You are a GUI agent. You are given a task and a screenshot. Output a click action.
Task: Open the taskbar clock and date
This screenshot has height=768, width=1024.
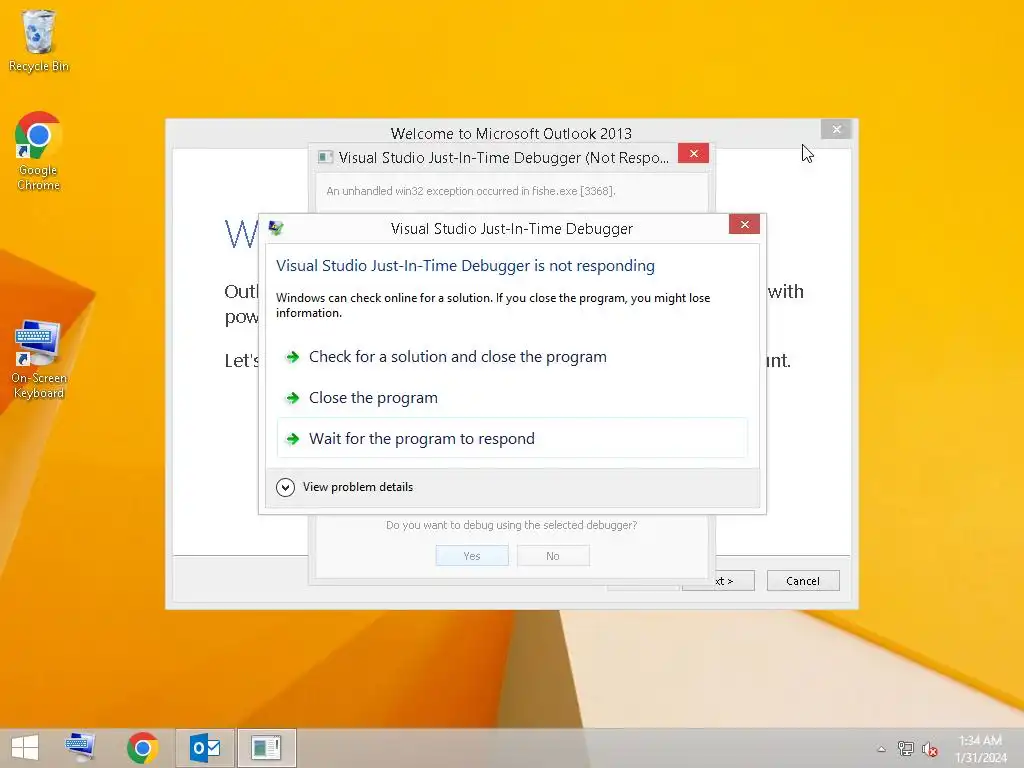tap(981, 749)
